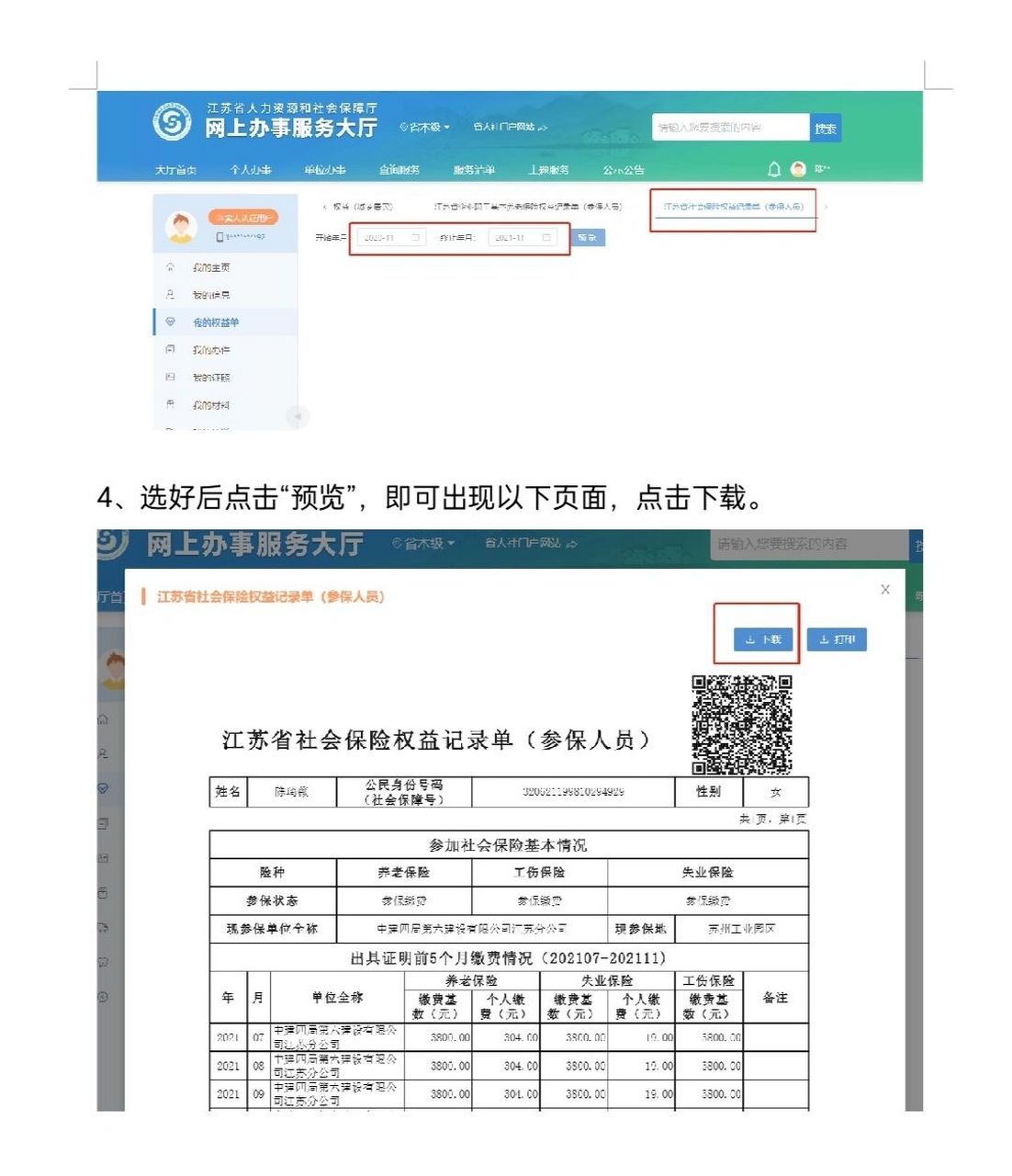Click the person icon next to 我的信息
This screenshot has height=1176, width=1012.
(170, 295)
